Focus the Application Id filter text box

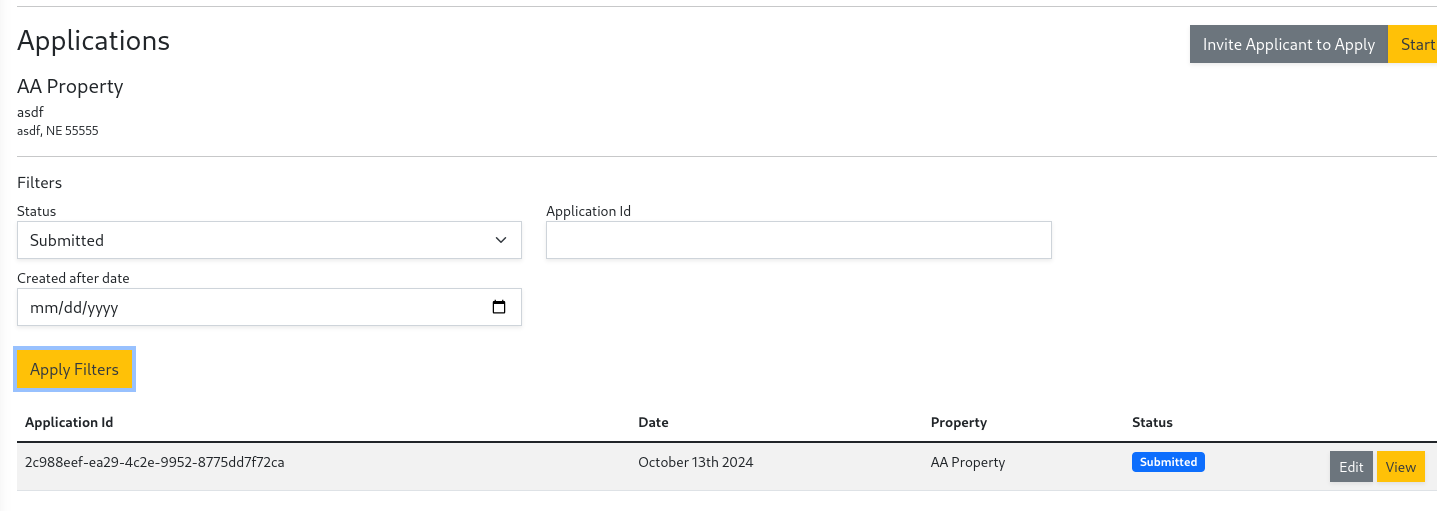click(x=798, y=240)
